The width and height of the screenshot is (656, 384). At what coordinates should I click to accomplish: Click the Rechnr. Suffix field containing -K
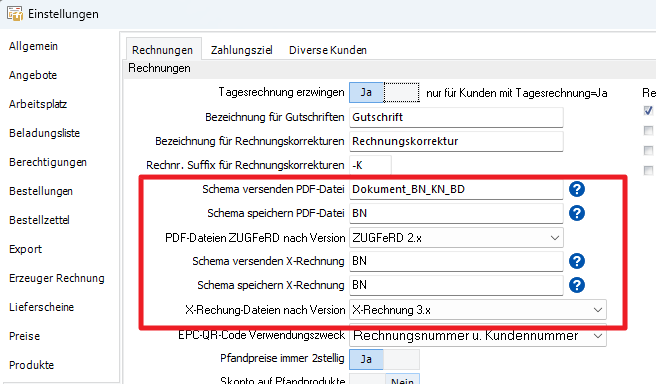(370, 165)
